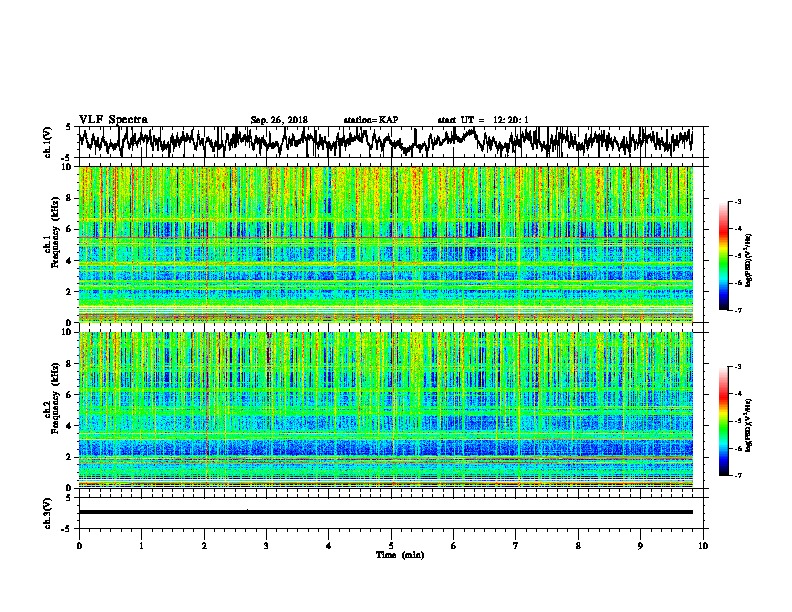Click the "ch.1(V)" axis label
The width and height of the screenshot is (792, 612).
coord(47,142)
